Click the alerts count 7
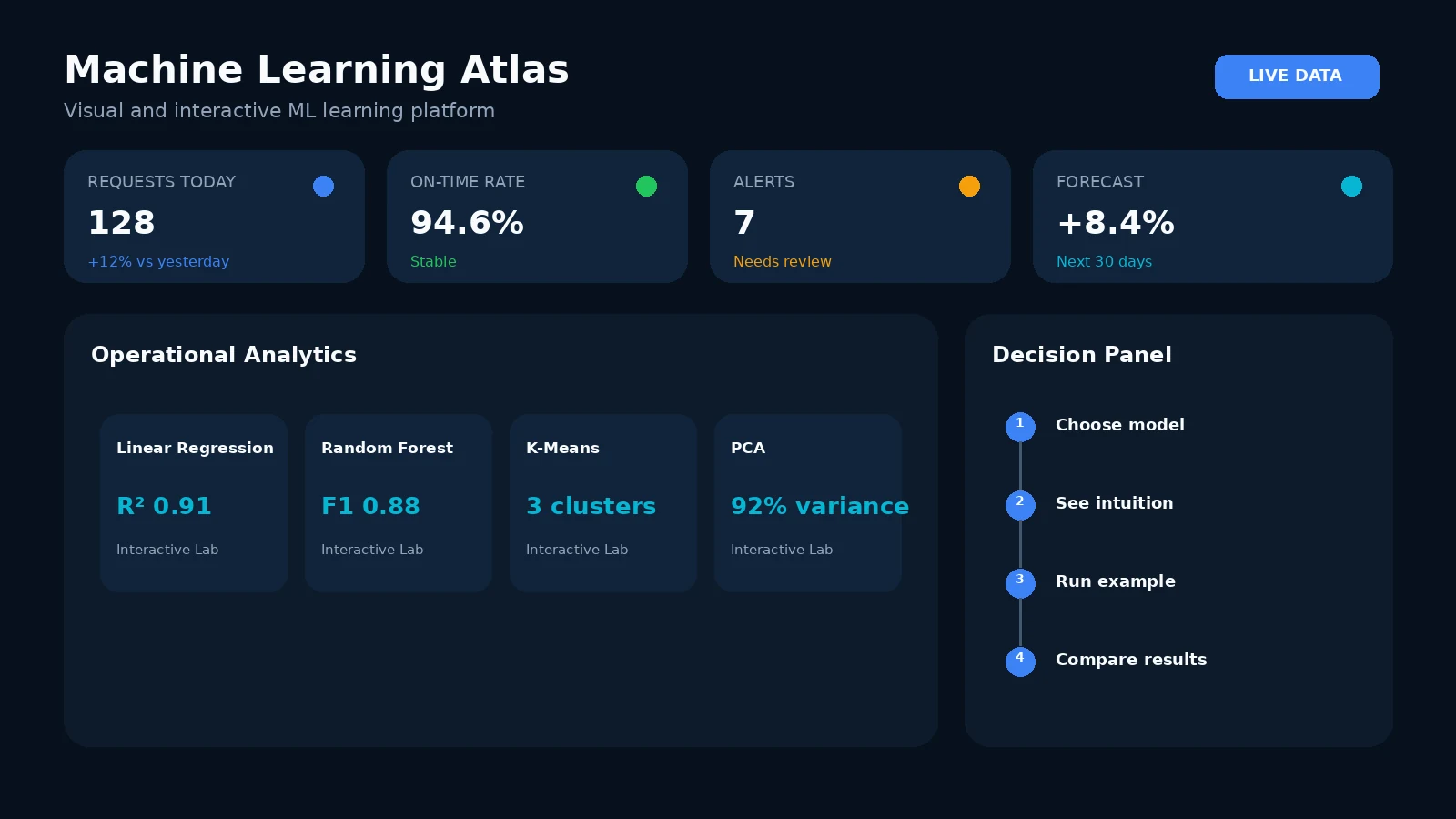1456x819 pixels. click(744, 223)
